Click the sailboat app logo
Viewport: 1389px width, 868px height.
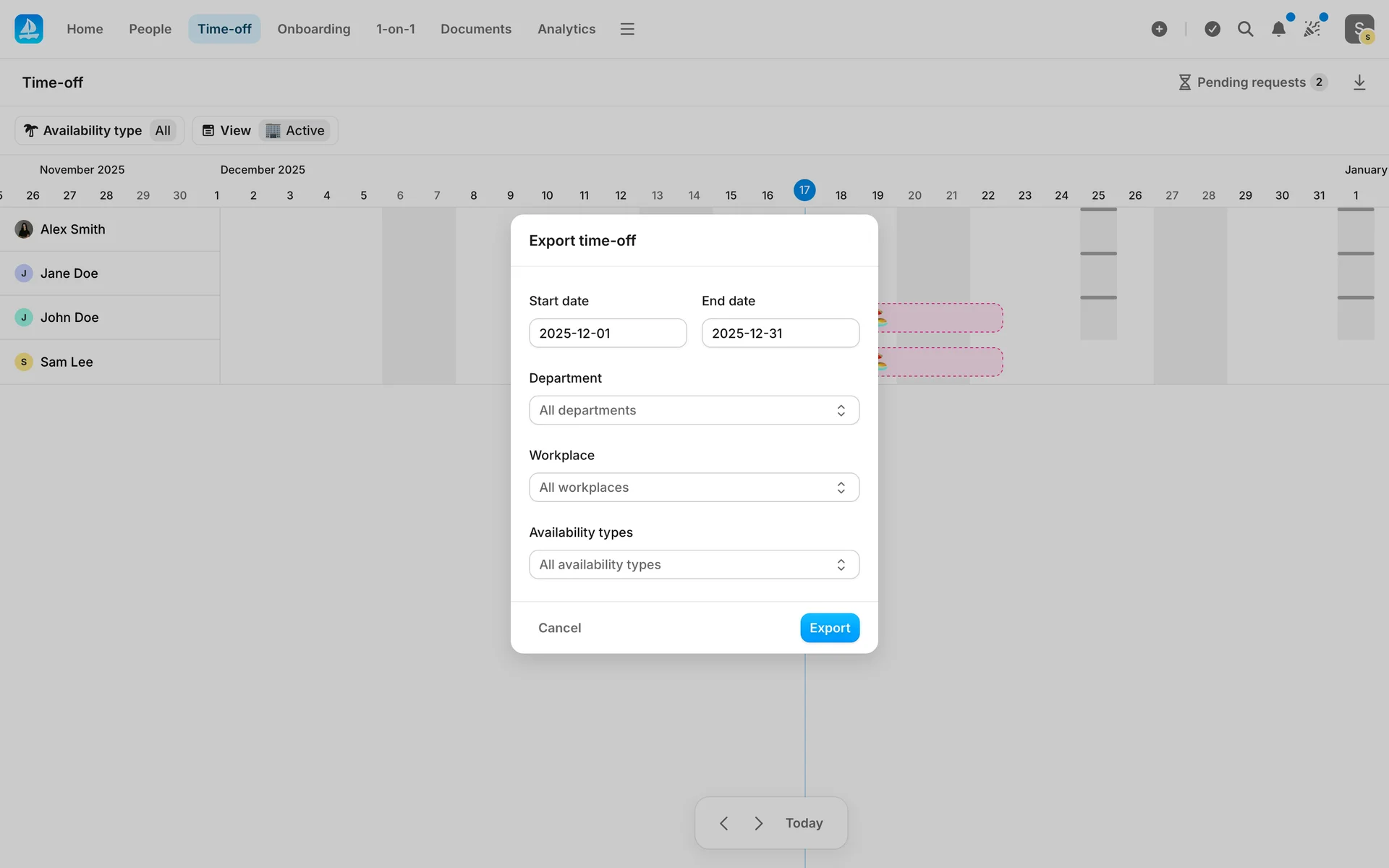pos(29,29)
